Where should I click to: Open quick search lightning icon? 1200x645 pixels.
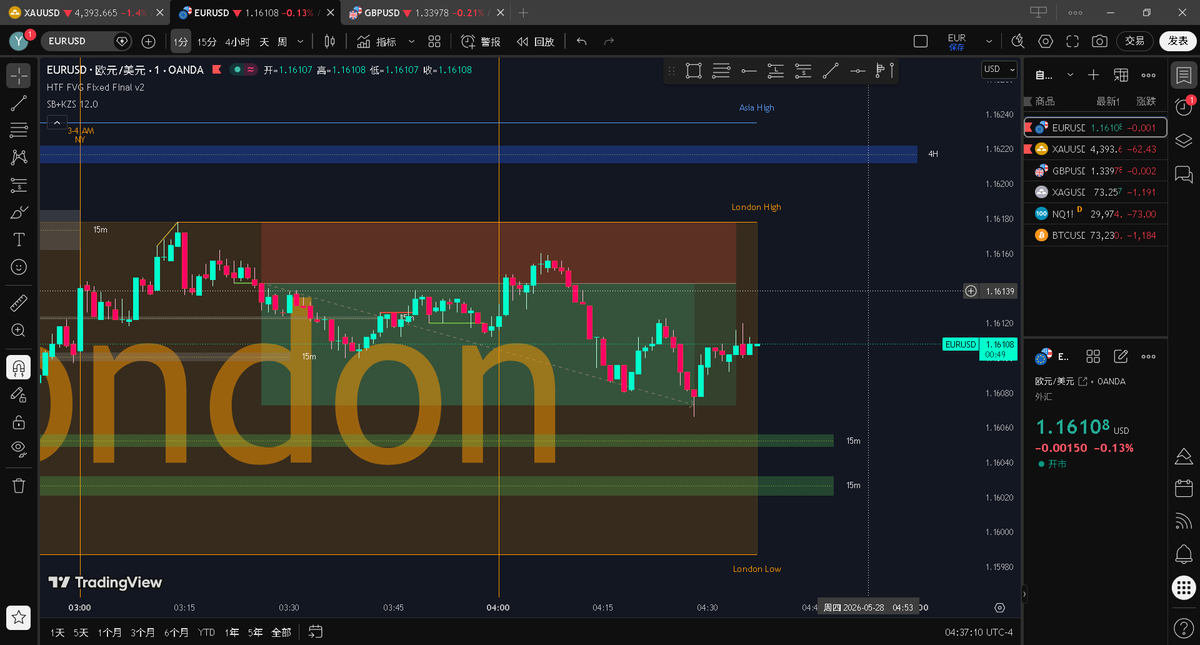pos(1018,41)
